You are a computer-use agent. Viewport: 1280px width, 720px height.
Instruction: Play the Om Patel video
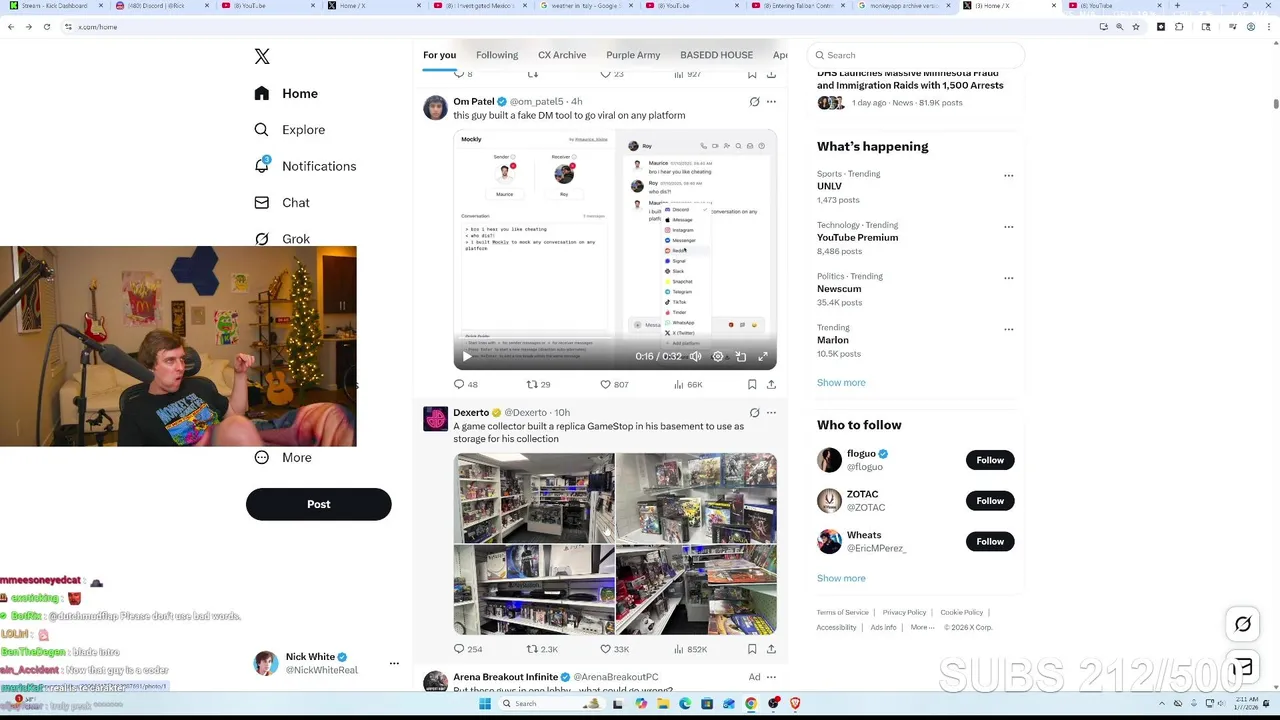(x=467, y=356)
